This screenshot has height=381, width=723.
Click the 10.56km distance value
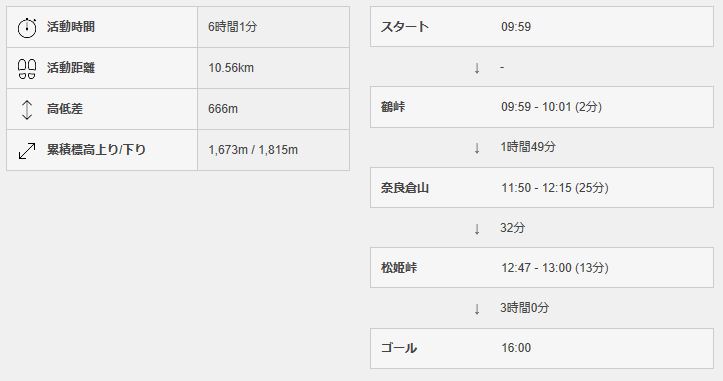pyautogui.click(x=231, y=68)
